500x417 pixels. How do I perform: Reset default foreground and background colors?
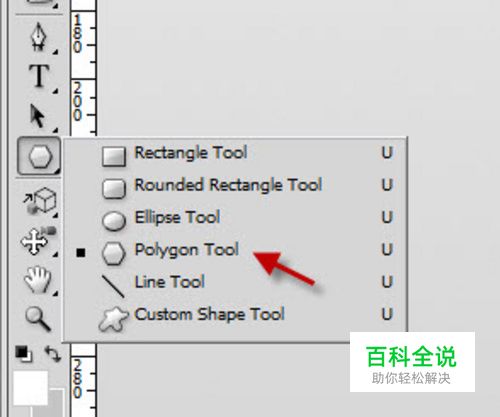point(24,353)
